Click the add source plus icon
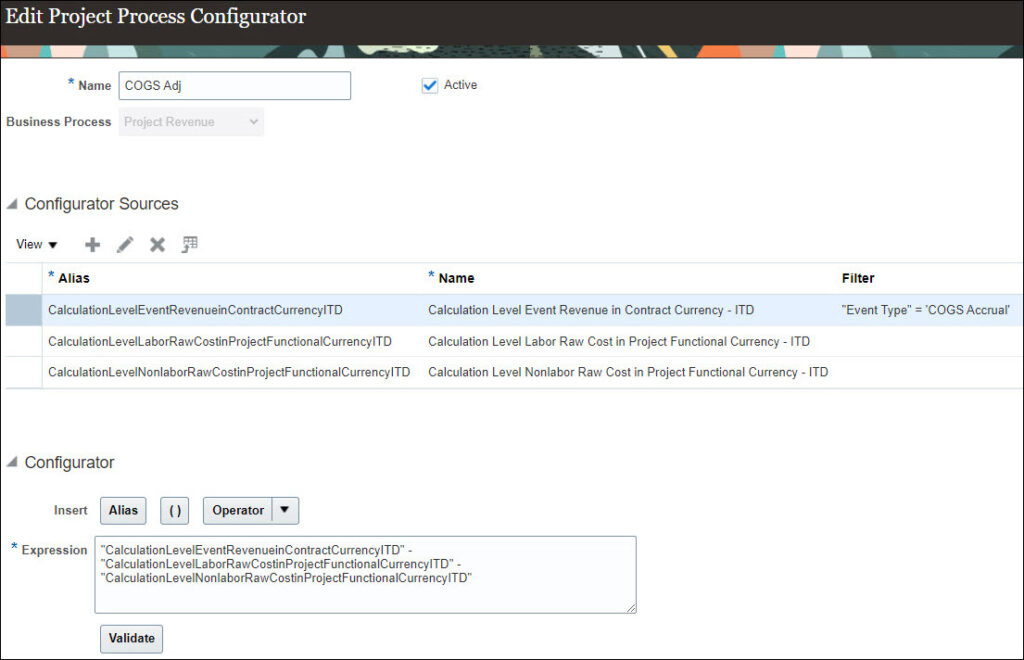The height and width of the screenshot is (660, 1024). (92, 245)
